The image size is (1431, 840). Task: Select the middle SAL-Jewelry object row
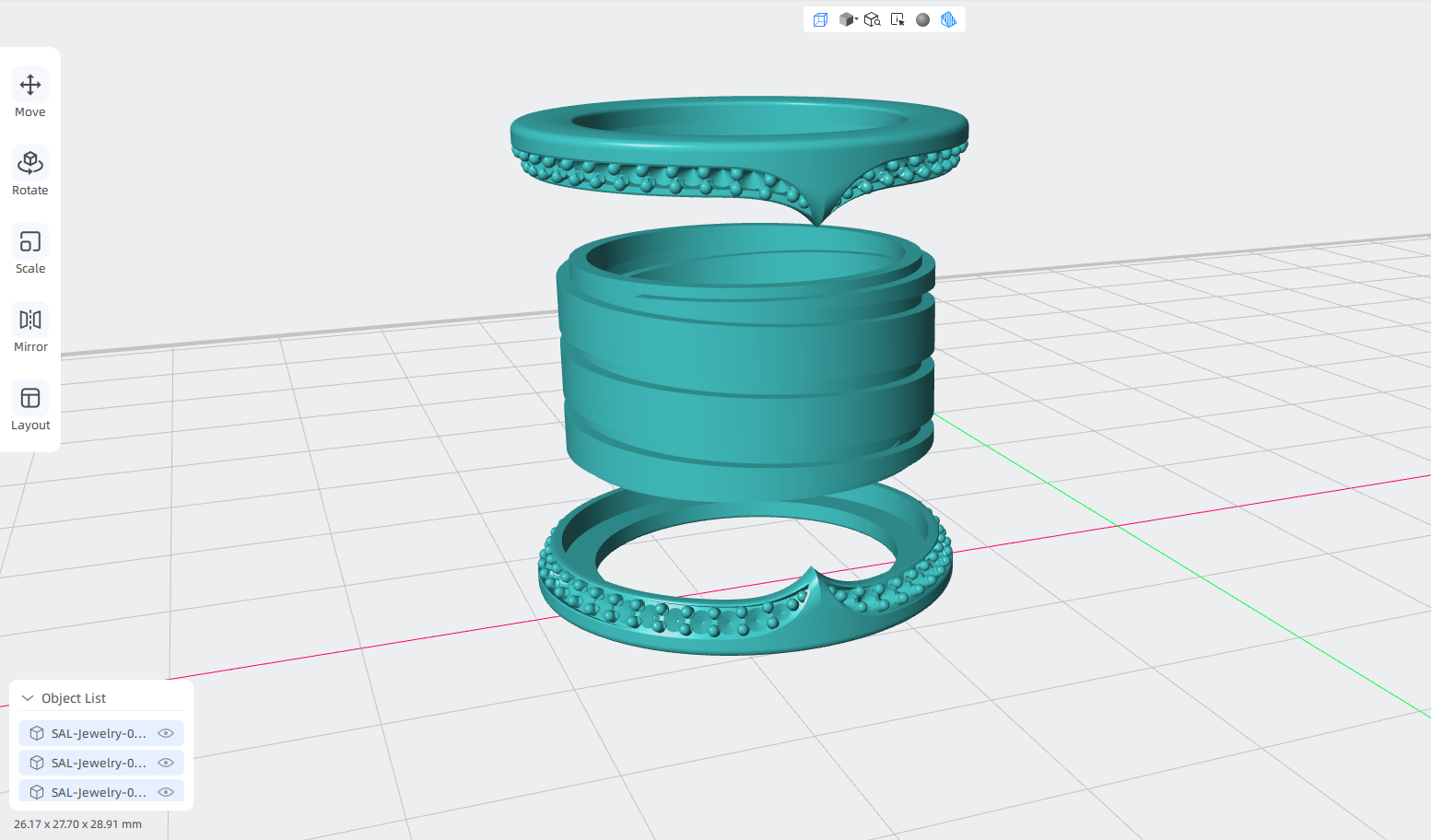[101, 763]
